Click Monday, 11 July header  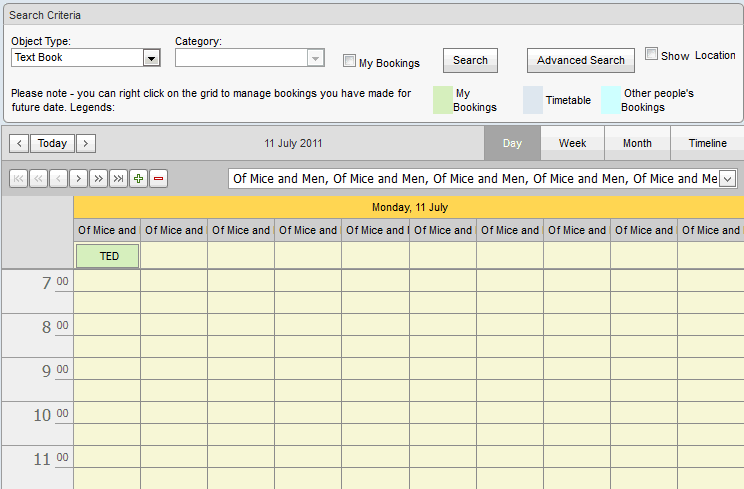(409, 207)
